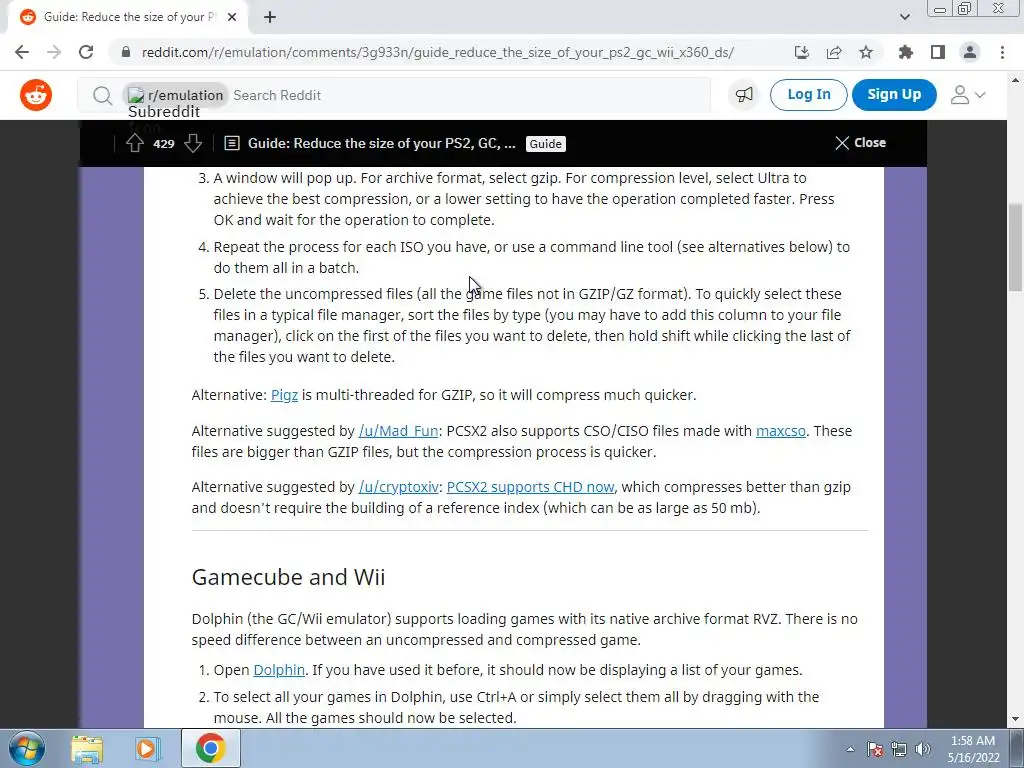Open media player from taskbar
The height and width of the screenshot is (768, 1024).
click(148, 749)
